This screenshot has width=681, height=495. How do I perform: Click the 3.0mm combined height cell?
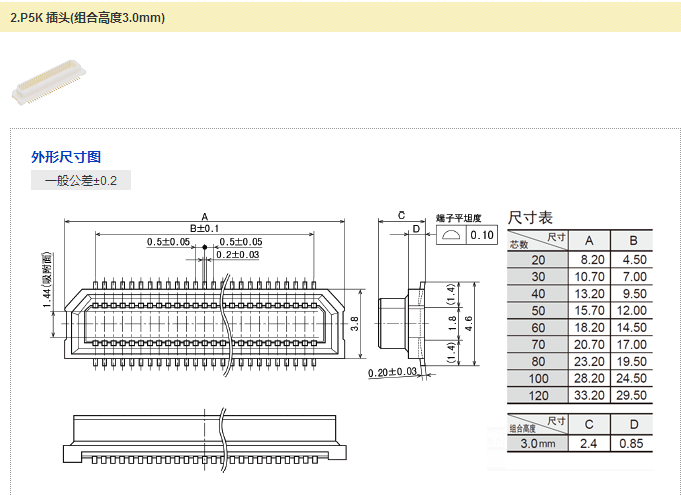pyautogui.click(x=537, y=443)
